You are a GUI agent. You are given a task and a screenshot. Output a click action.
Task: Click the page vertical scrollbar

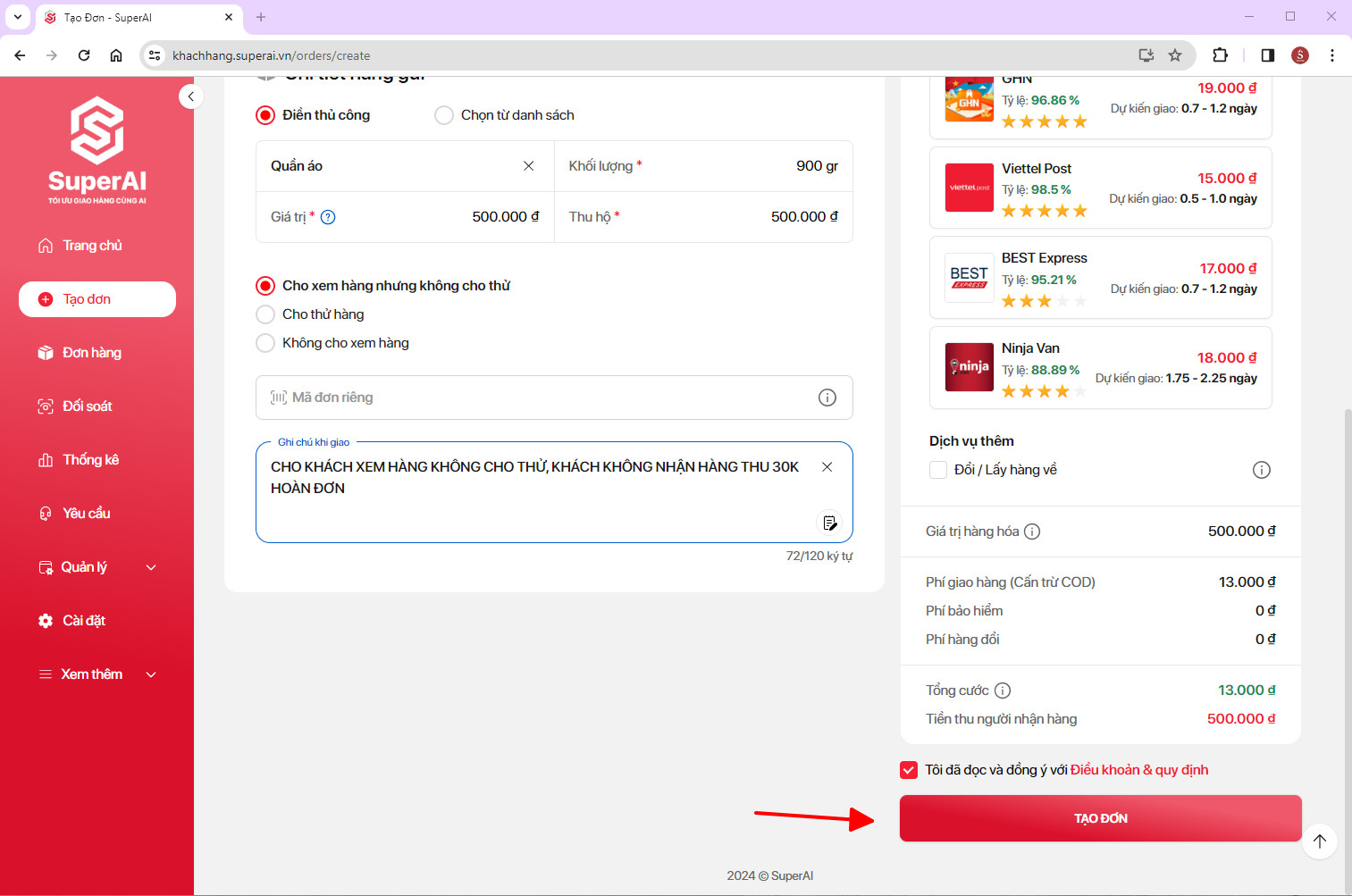(1348, 652)
